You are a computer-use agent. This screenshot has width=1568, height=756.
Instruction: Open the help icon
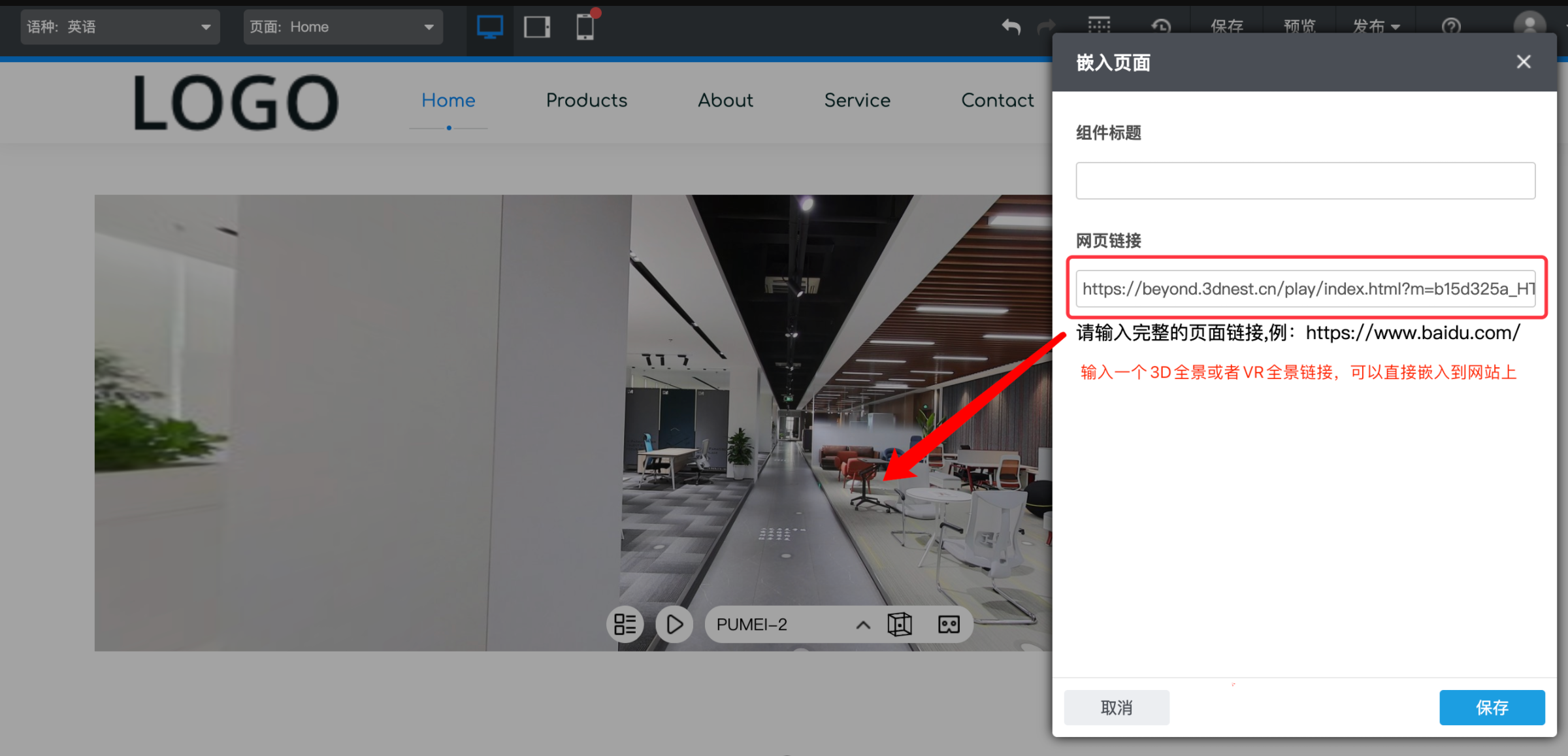pos(1452,26)
